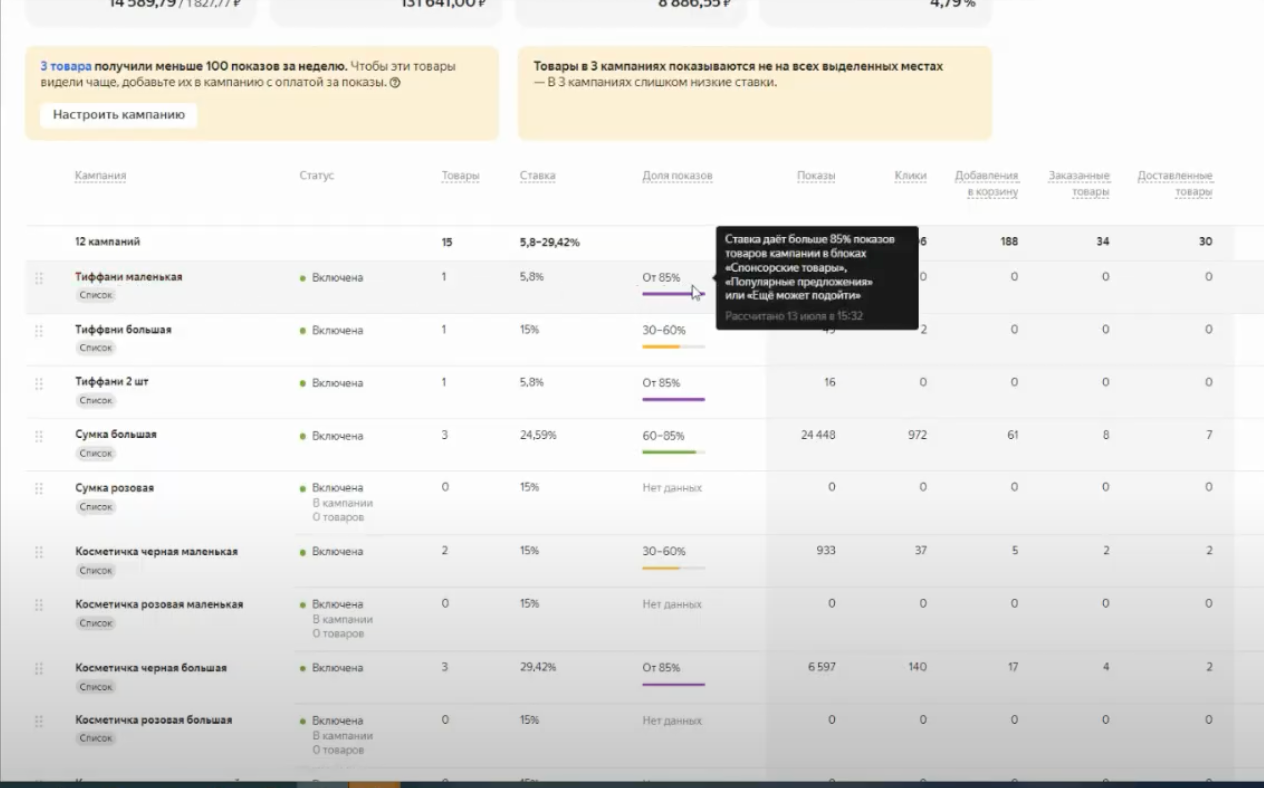Click the 972 clicks value
The width and height of the screenshot is (1264, 788).
click(x=916, y=435)
